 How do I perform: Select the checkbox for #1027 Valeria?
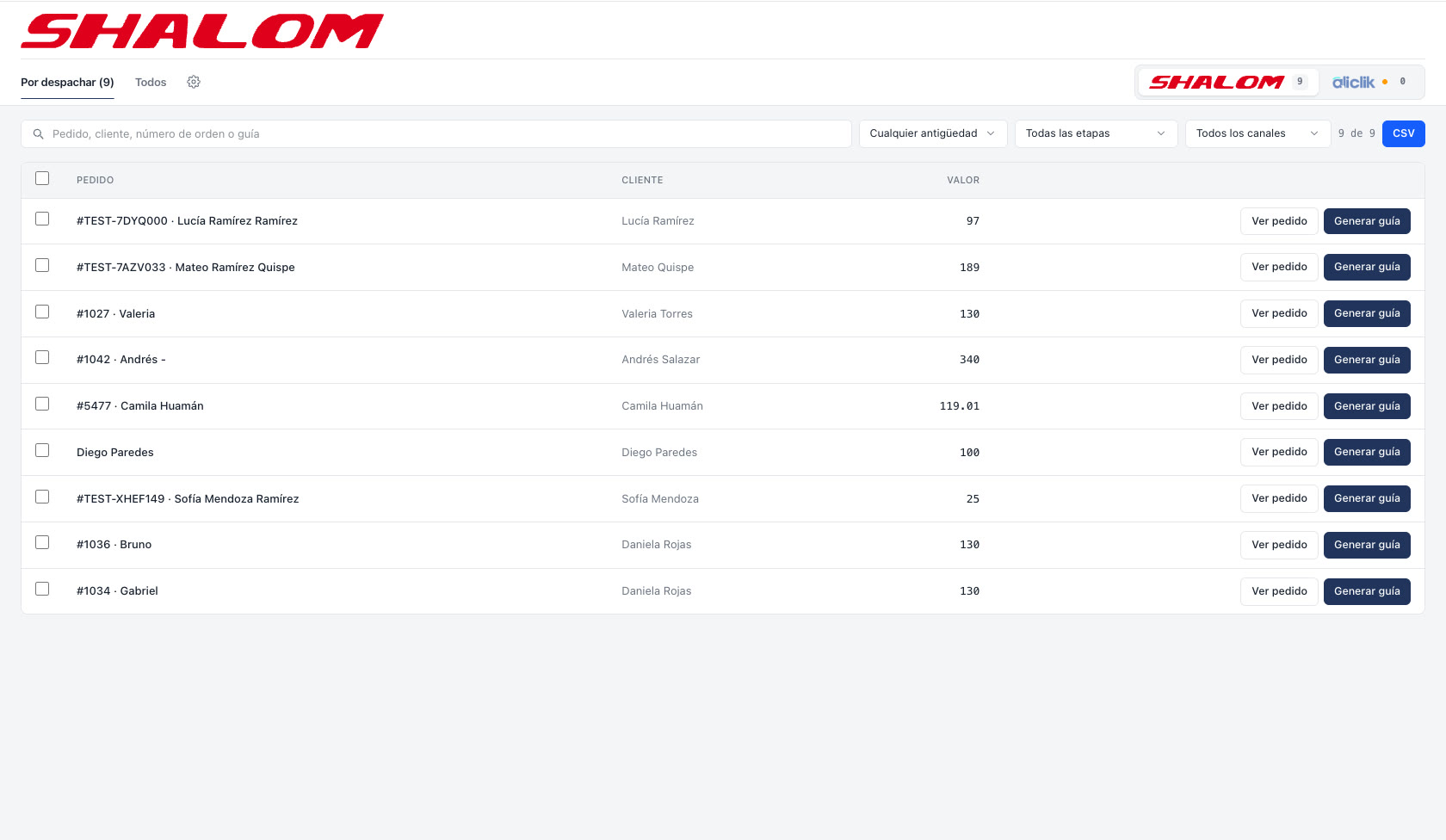(42, 312)
